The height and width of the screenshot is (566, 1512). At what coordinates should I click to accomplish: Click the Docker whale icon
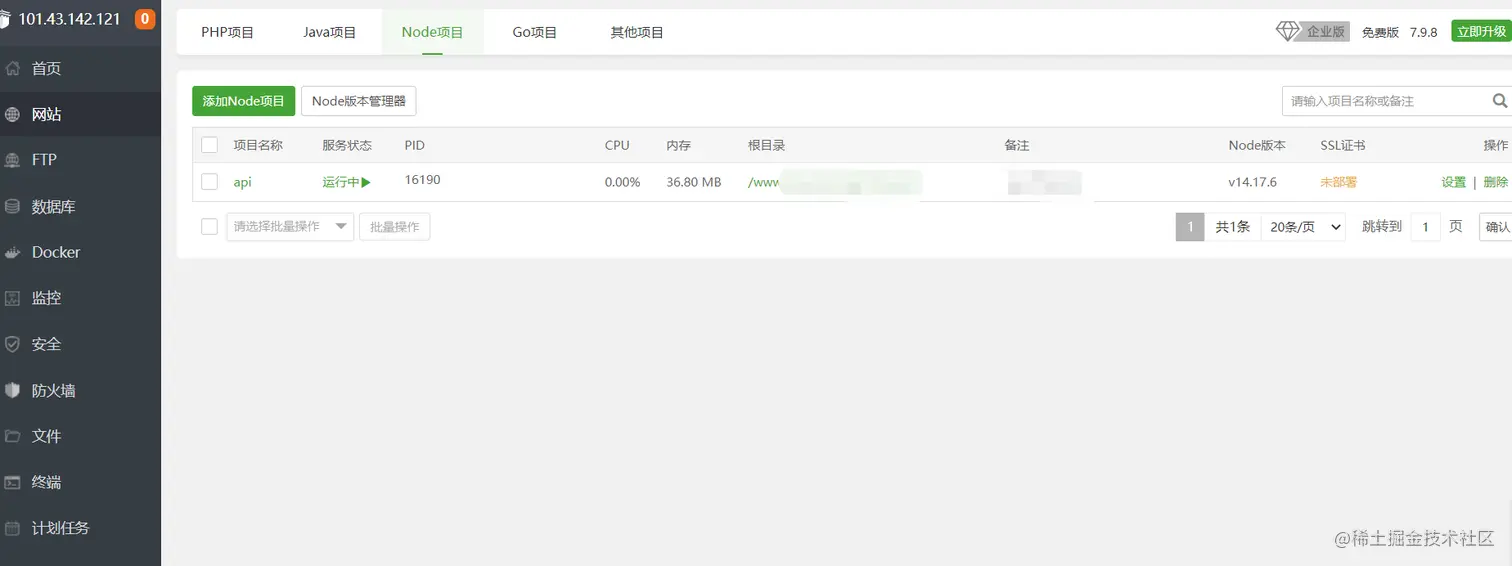pyautogui.click(x=13, y=253)
